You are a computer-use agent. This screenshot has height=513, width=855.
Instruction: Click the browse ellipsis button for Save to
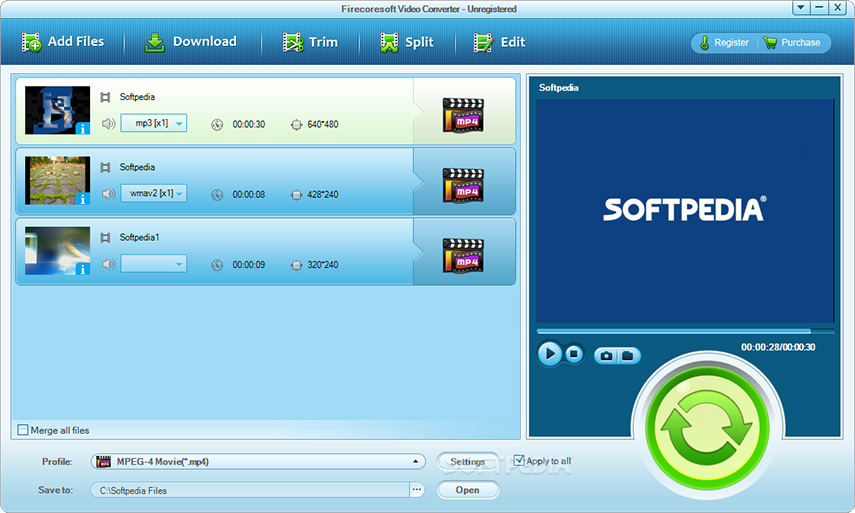[417, 490]
